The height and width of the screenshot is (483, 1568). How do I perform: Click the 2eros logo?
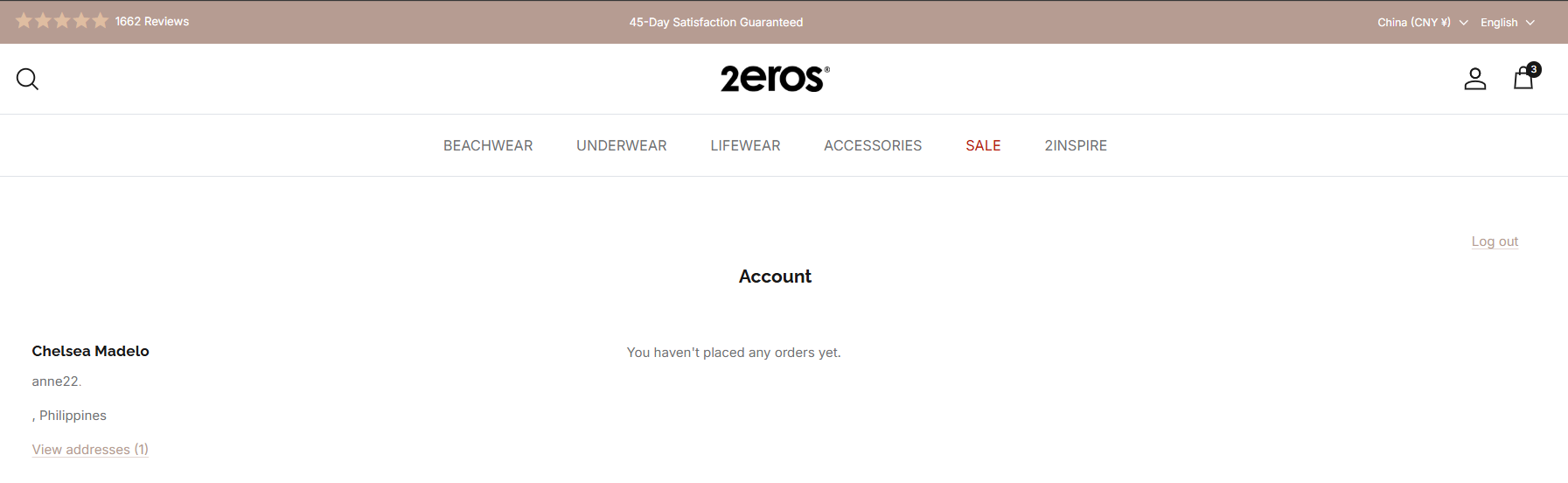775,79
